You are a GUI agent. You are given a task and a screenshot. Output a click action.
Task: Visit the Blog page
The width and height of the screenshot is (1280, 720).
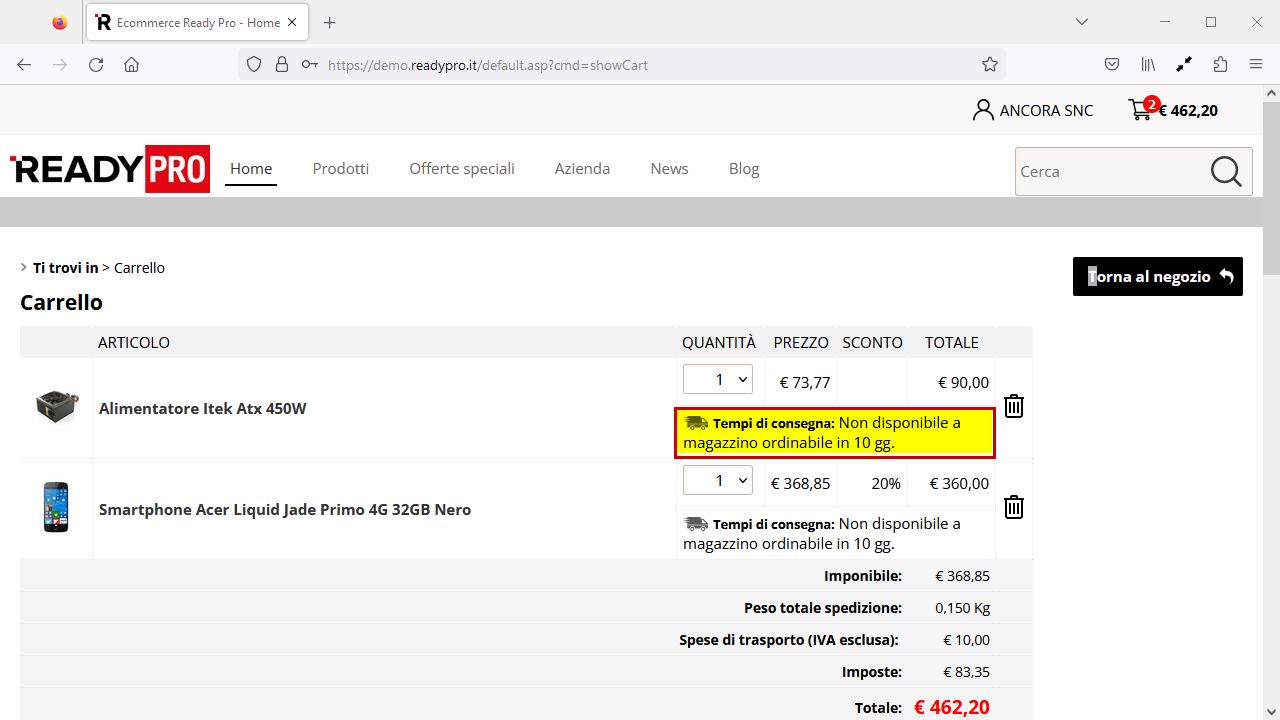[744, 169]
